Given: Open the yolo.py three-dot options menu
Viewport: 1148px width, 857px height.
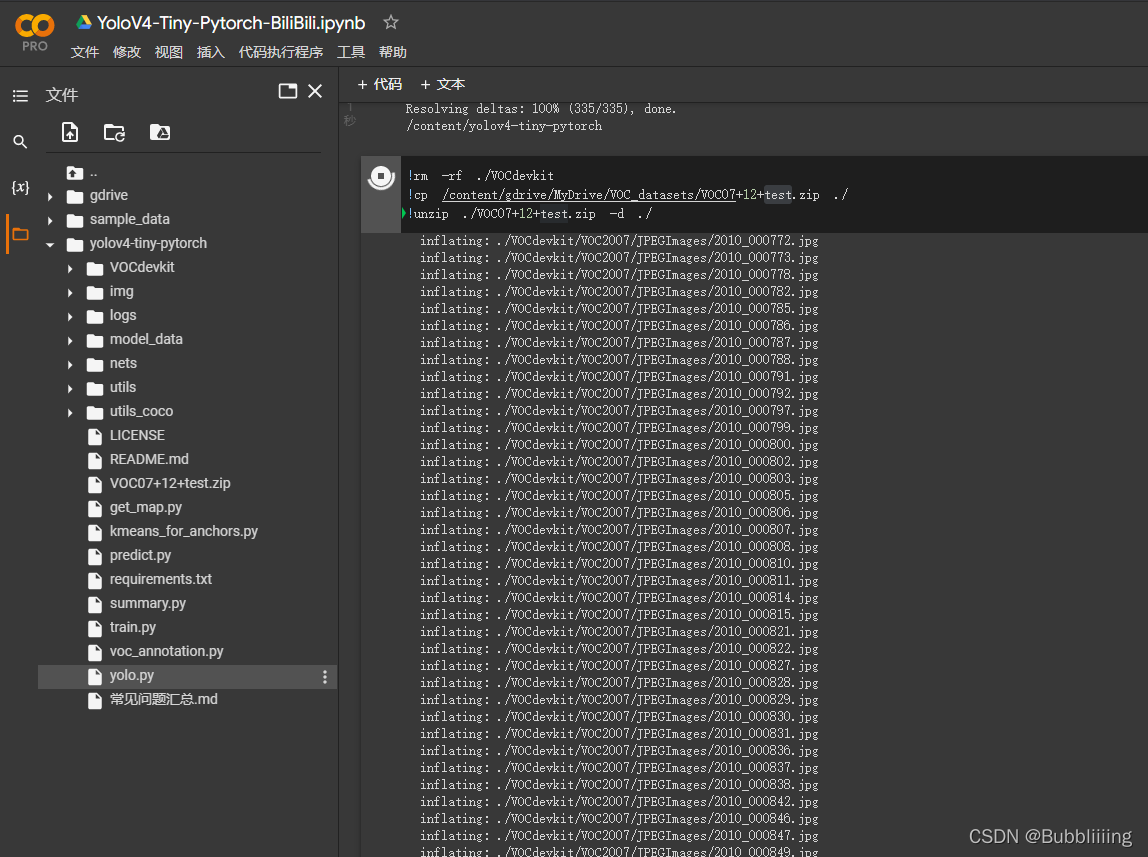Looking at the screenshot, I should (325, 677).
